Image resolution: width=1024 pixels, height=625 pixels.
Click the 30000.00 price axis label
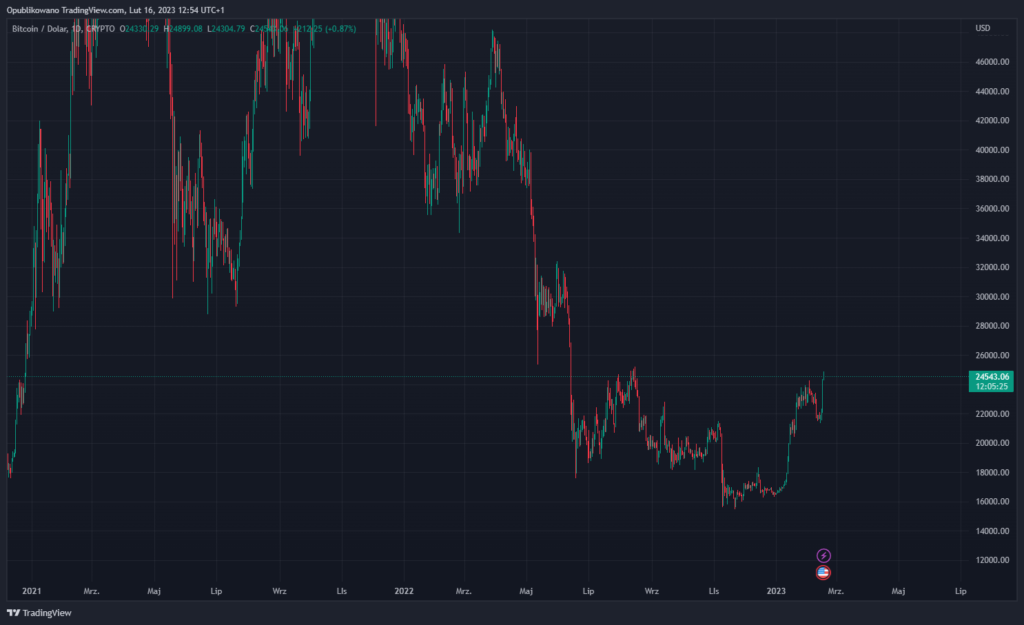click(989, 297)
